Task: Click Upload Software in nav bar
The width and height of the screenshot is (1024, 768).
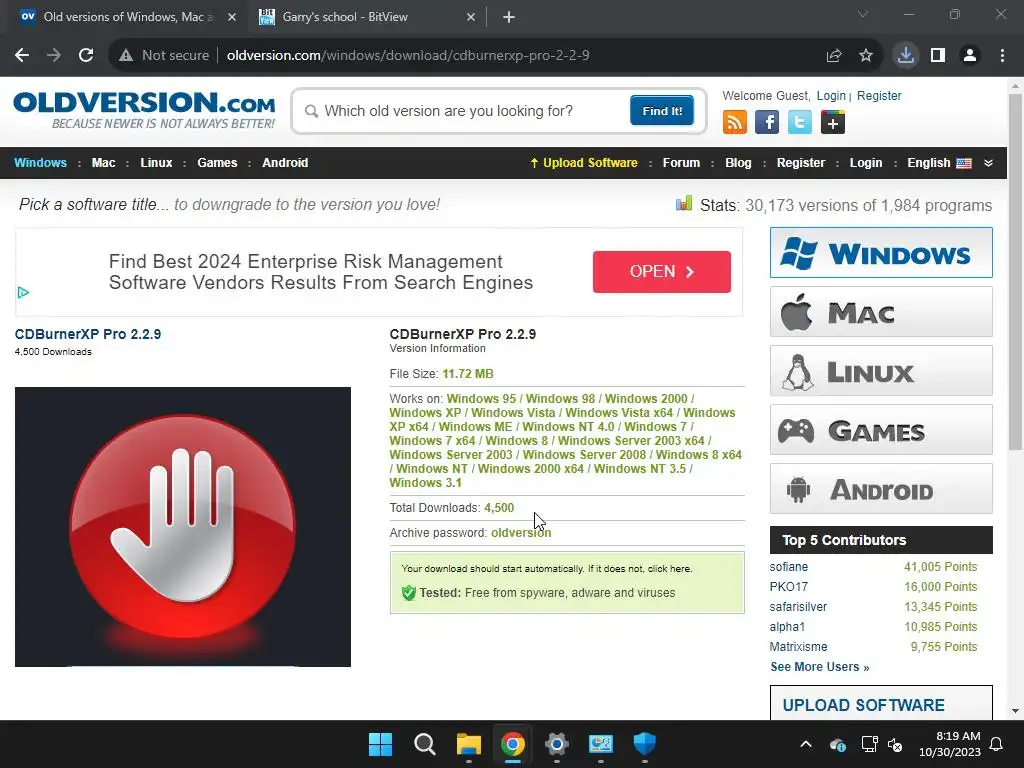Action: coord(584,163)
